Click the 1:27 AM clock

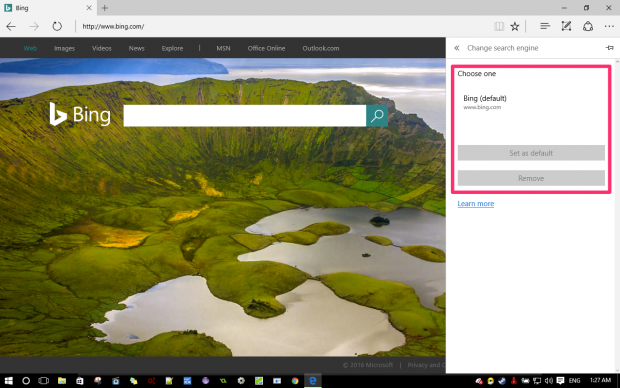(x=601, y=380)
